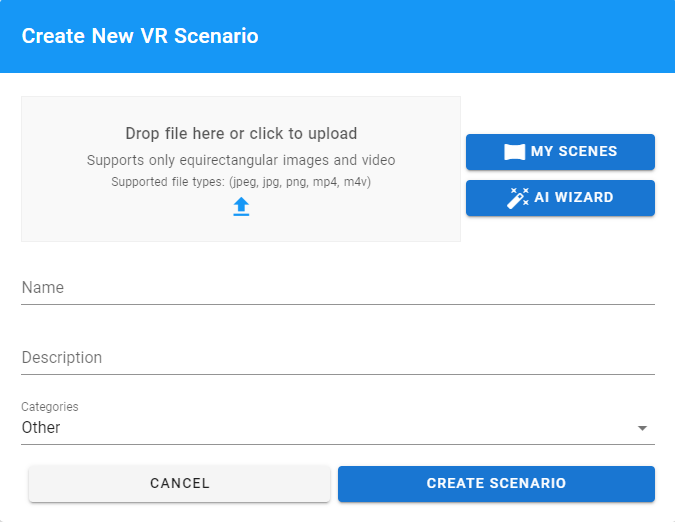The height and width of the screenshot is (522, 675).
Task: Open the My Scenes library
Action: 560,152
